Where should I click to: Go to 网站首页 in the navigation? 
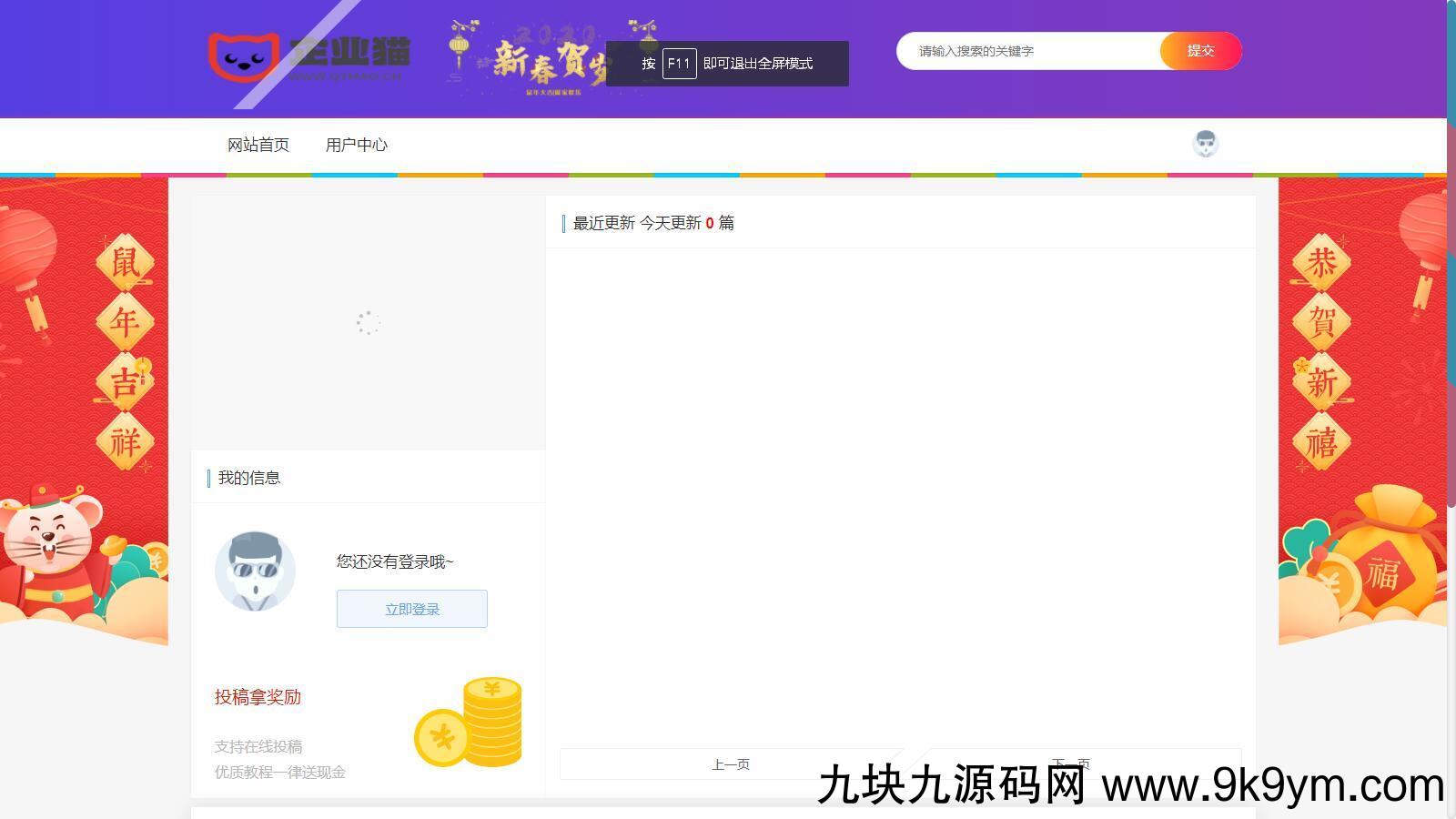258,145
